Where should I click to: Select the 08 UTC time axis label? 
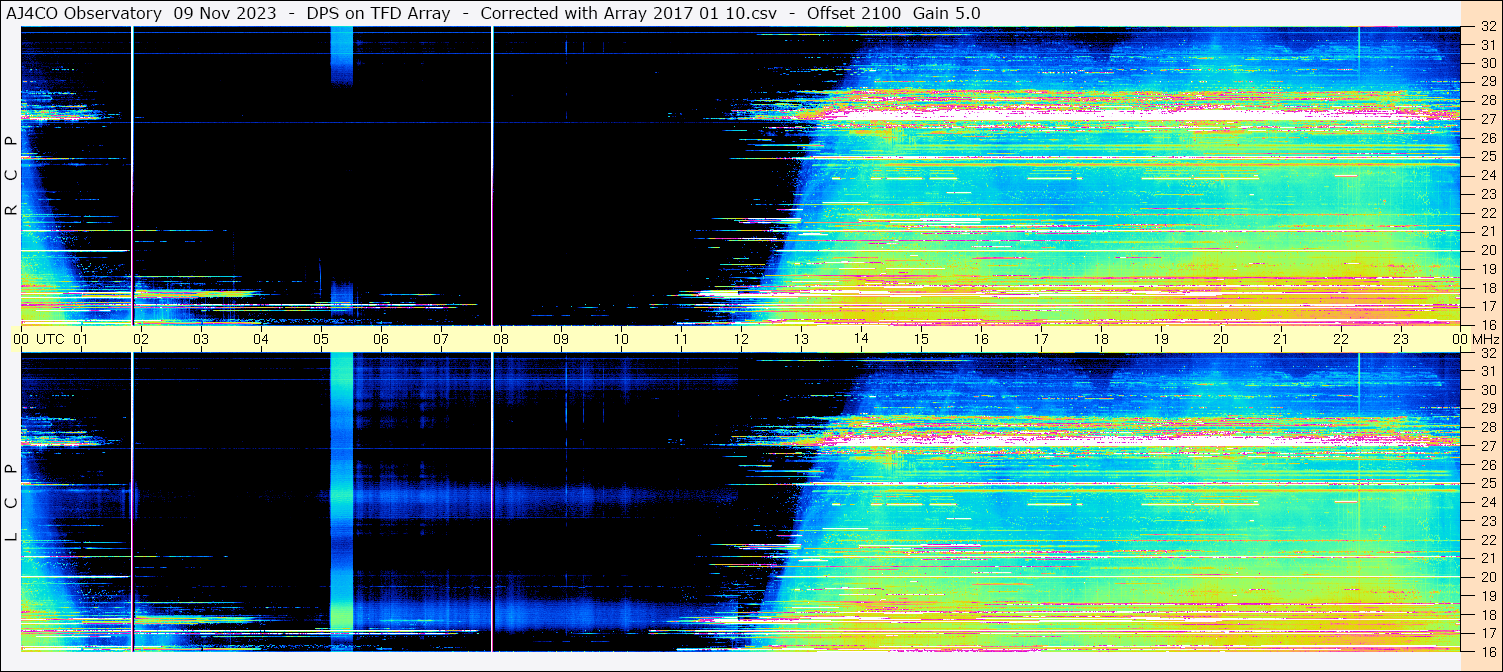501,339
